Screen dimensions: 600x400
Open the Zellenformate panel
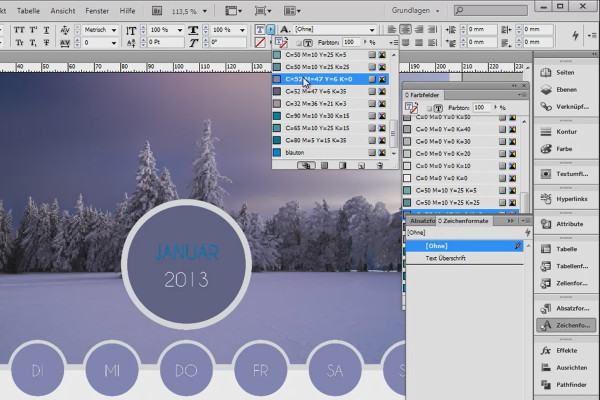(565, 283)
